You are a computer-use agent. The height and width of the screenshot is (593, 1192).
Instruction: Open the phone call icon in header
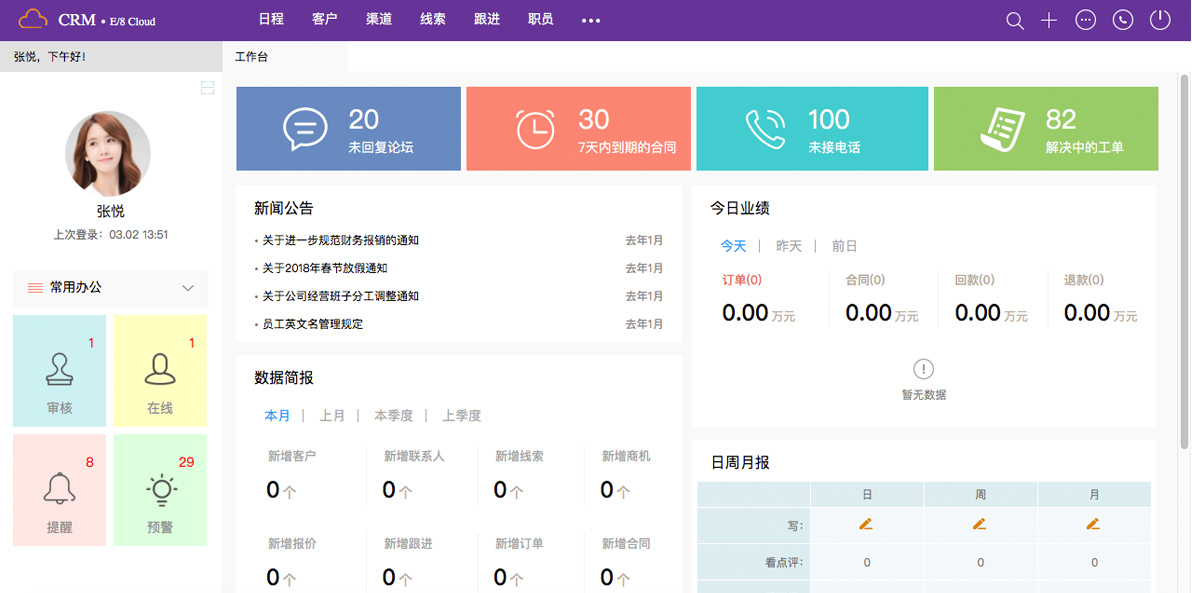(x=1122, y=19)
